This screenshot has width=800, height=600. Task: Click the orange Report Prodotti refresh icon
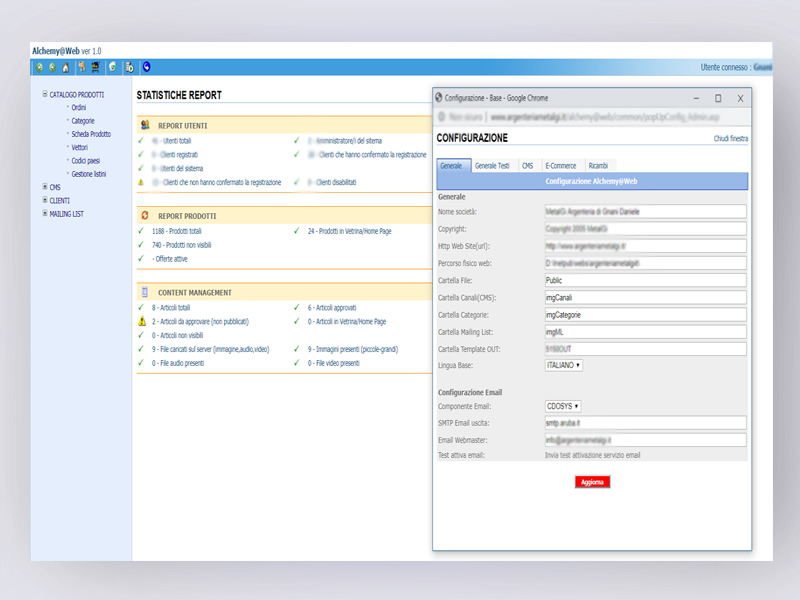[146, 216]
